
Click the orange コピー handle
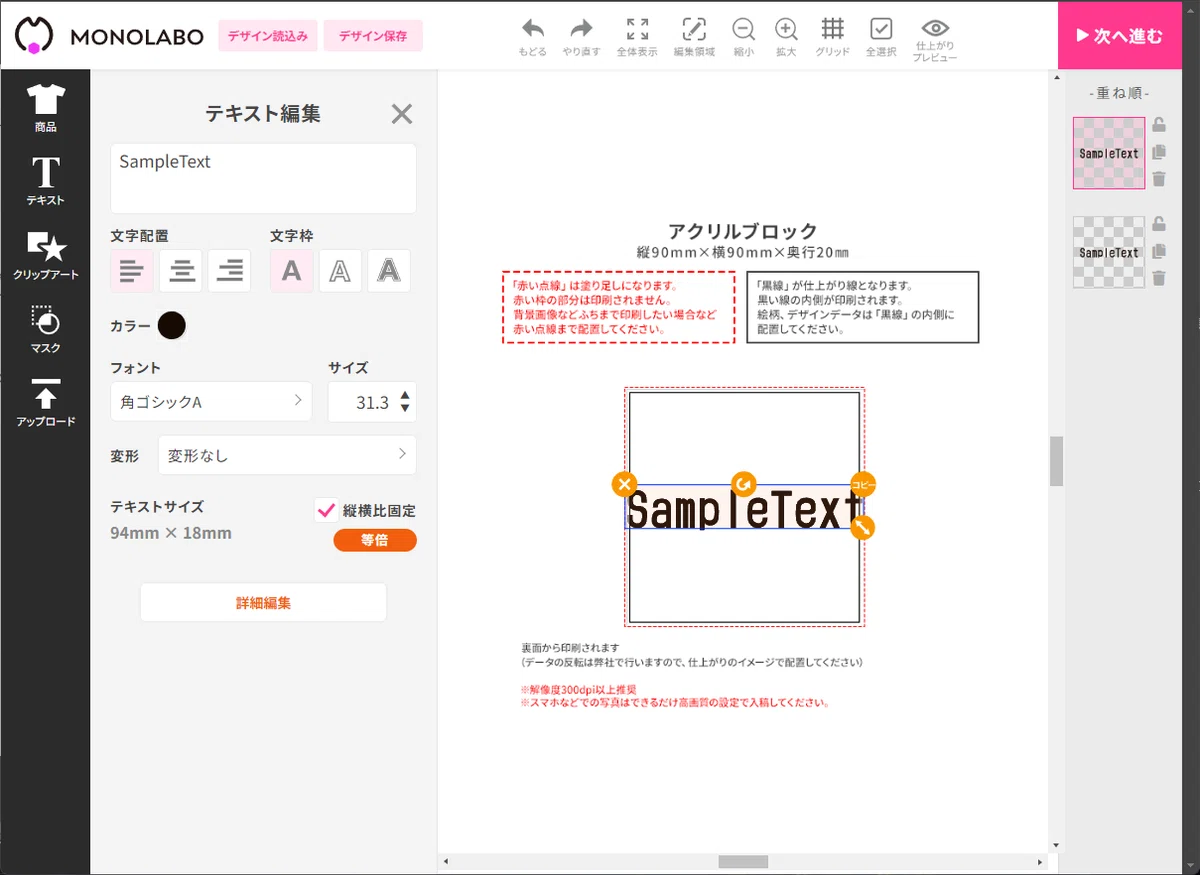click(863, 485)
